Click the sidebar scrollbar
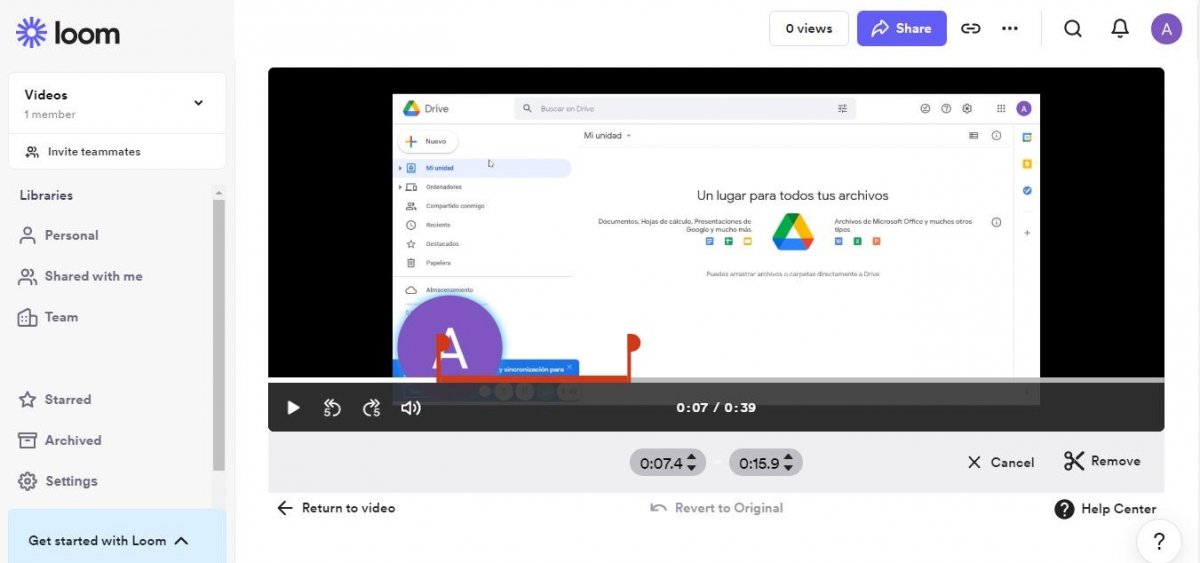 [219, 335]
